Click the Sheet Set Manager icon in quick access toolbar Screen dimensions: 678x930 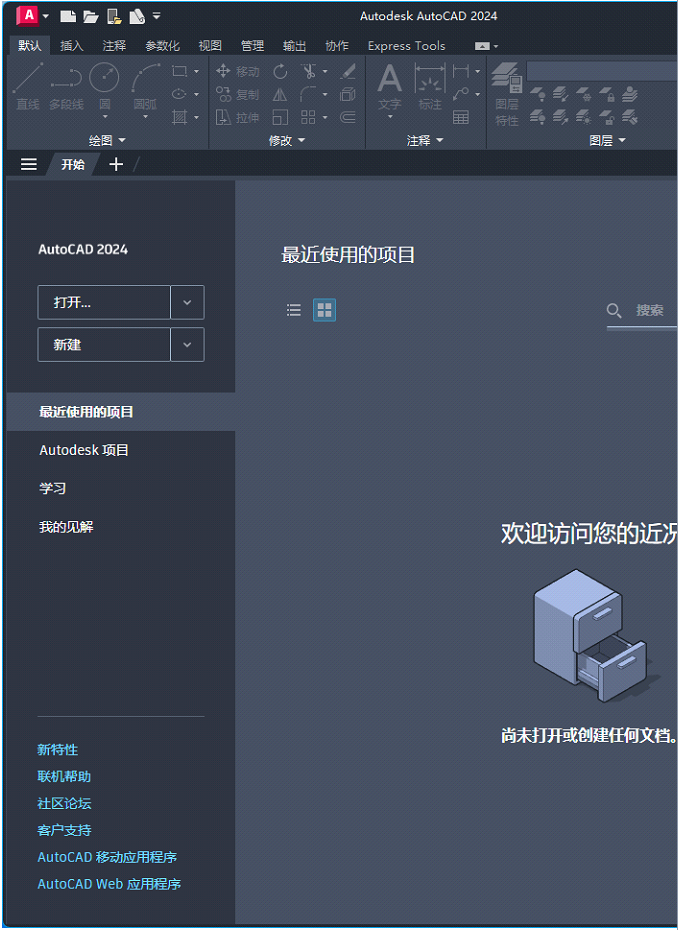pyautogui.click(x=137, y=16)
